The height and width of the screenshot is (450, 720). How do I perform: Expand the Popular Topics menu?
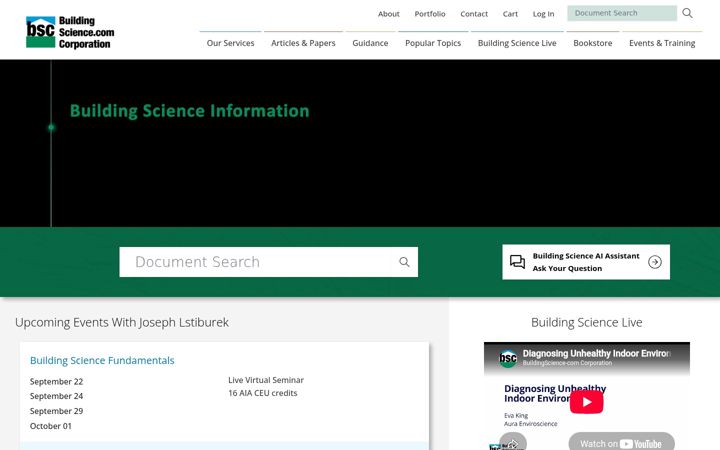pyautogui.click(x=433, y=43)
